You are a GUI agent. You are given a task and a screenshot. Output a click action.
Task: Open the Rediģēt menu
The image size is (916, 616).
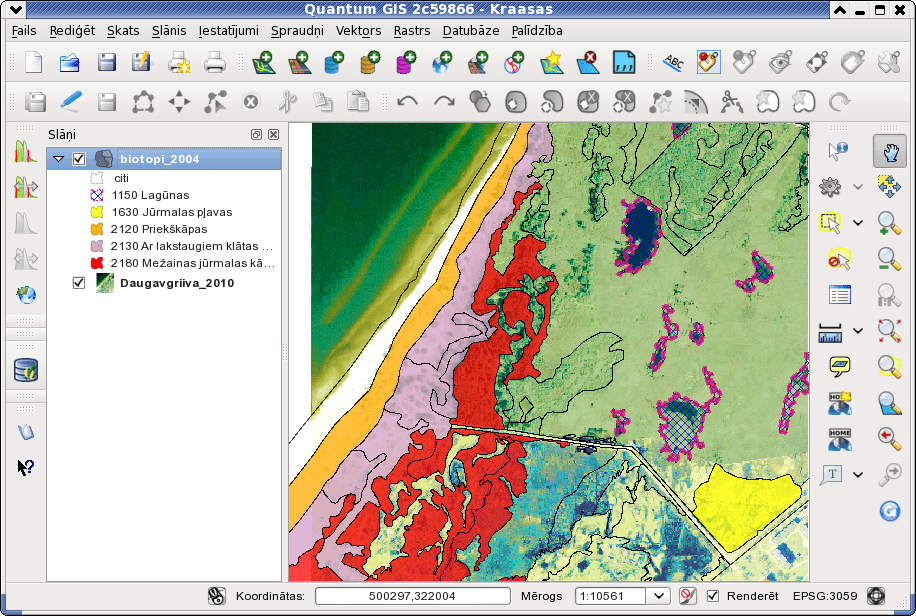[72, 30]
